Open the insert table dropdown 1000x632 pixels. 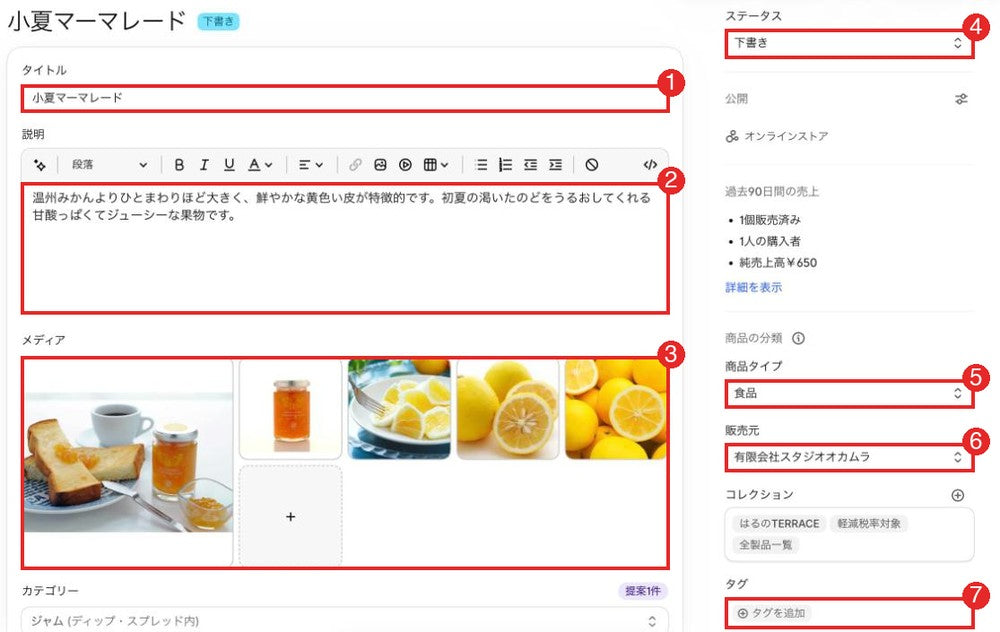click(x=436, y=165)
